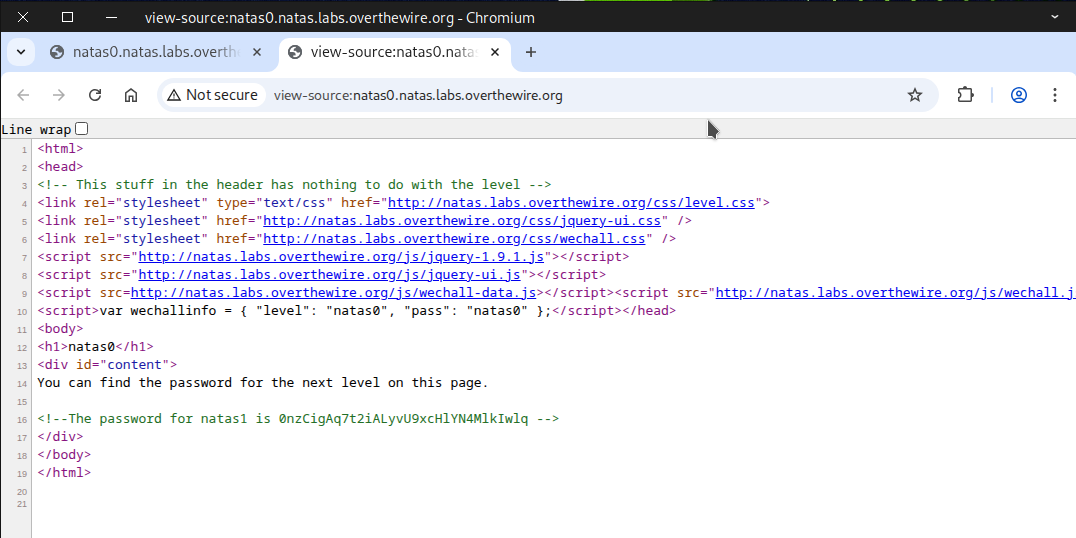Open the title bar chevron menu
This screenshot has height=538, width=1076.
click(1053, 17)
